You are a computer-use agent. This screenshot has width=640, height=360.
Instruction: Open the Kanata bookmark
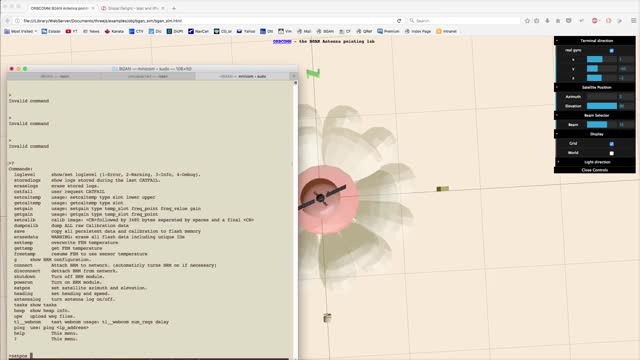tap(114, 31)
